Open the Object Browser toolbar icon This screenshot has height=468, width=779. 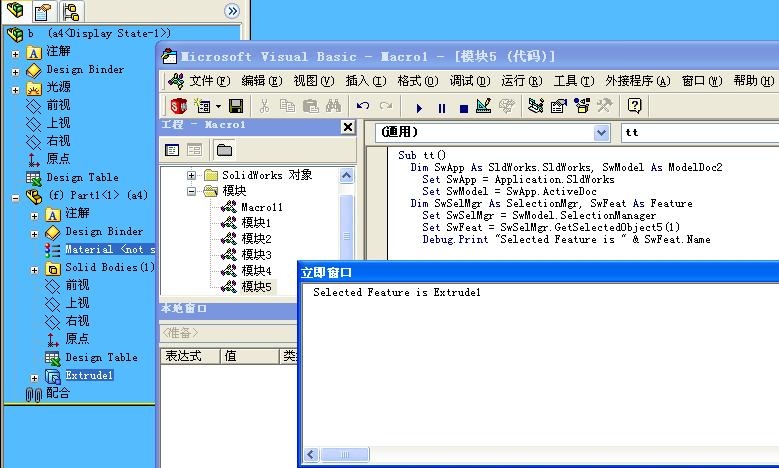click(x=581, y=106)
